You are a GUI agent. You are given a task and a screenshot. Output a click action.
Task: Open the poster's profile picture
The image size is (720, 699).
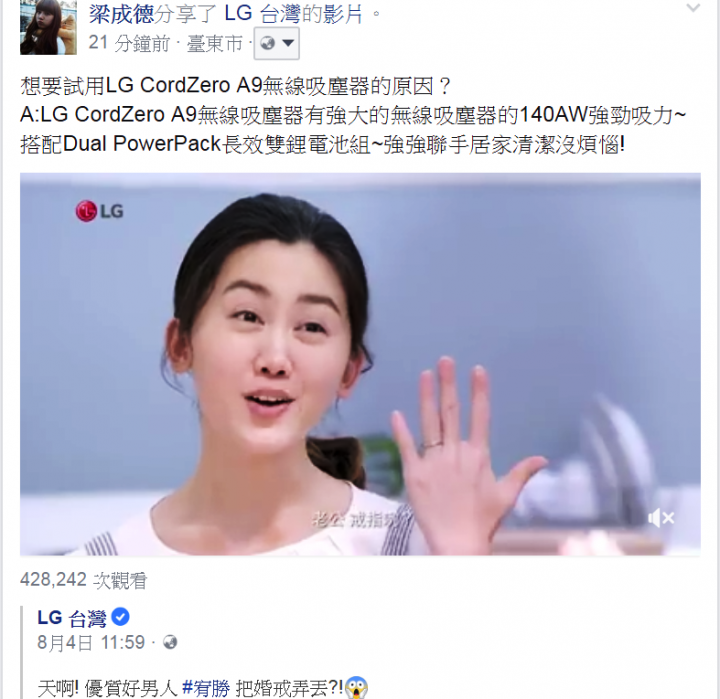48,28
